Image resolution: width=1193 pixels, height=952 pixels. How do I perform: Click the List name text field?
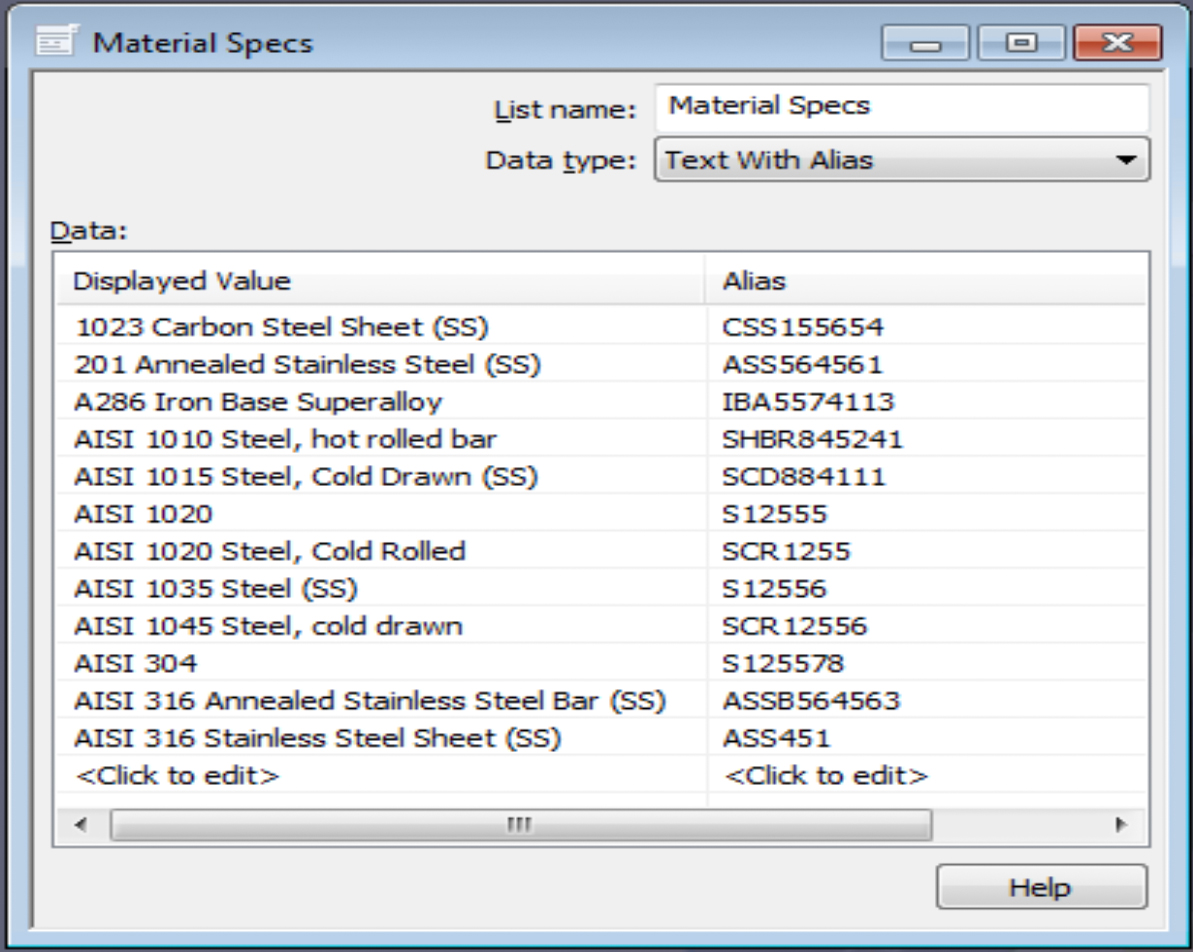(x=901, y=107)
